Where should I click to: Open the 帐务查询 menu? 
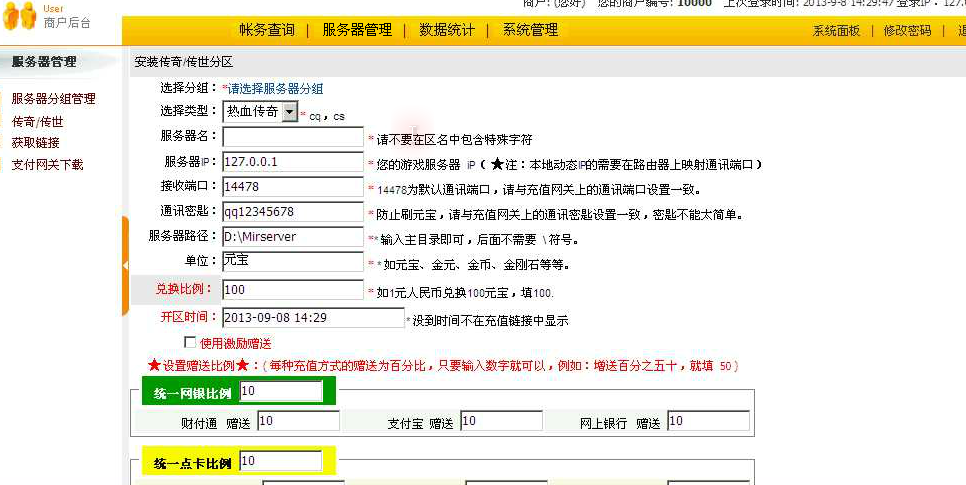267,30
